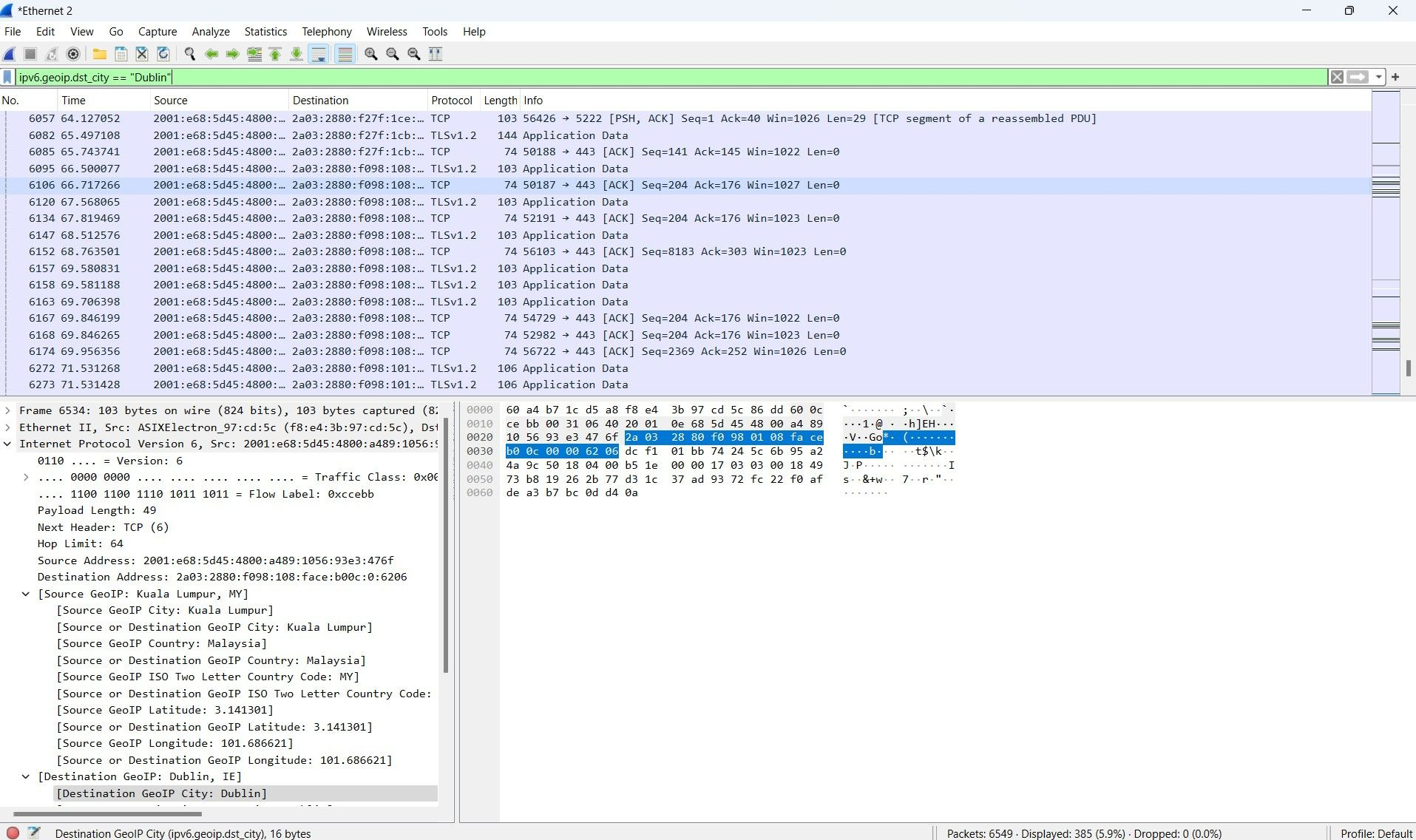Collapse the Source GeoIP tree node
This screenshot has width=1416, height=840.
(x=26, y=594)
